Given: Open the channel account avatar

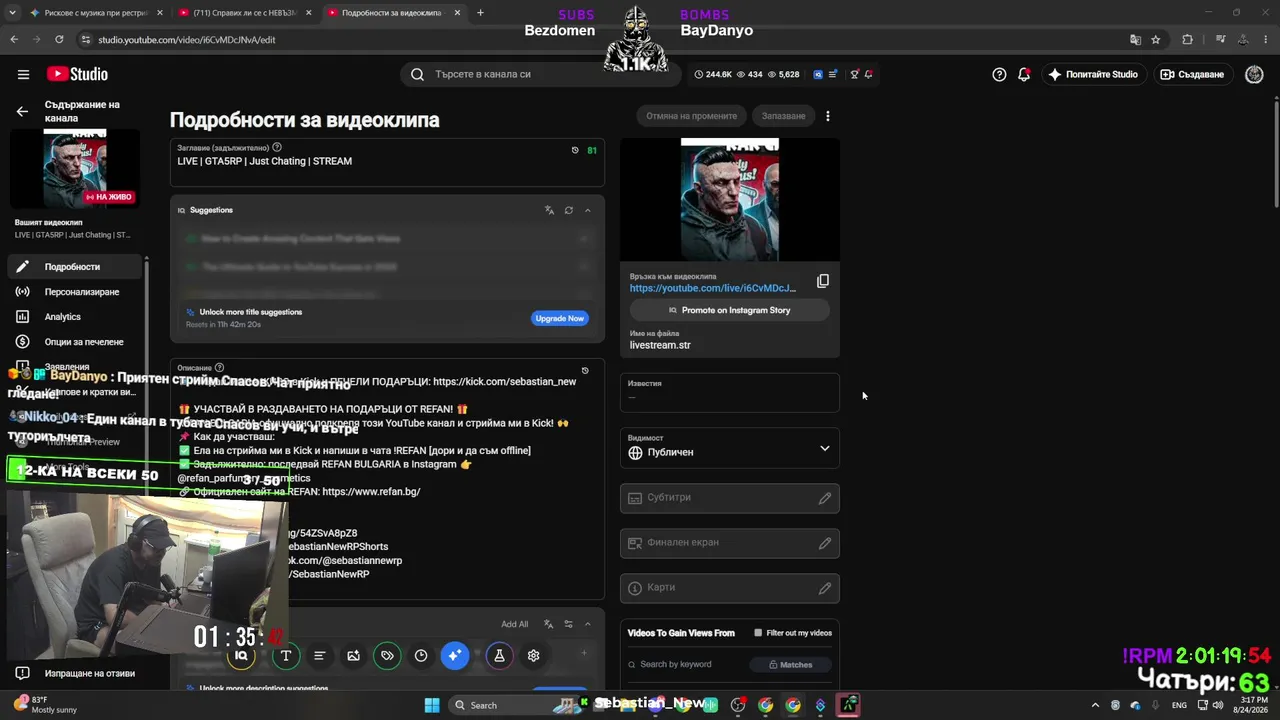Looking at the screenshot, I should (1254, 74).
